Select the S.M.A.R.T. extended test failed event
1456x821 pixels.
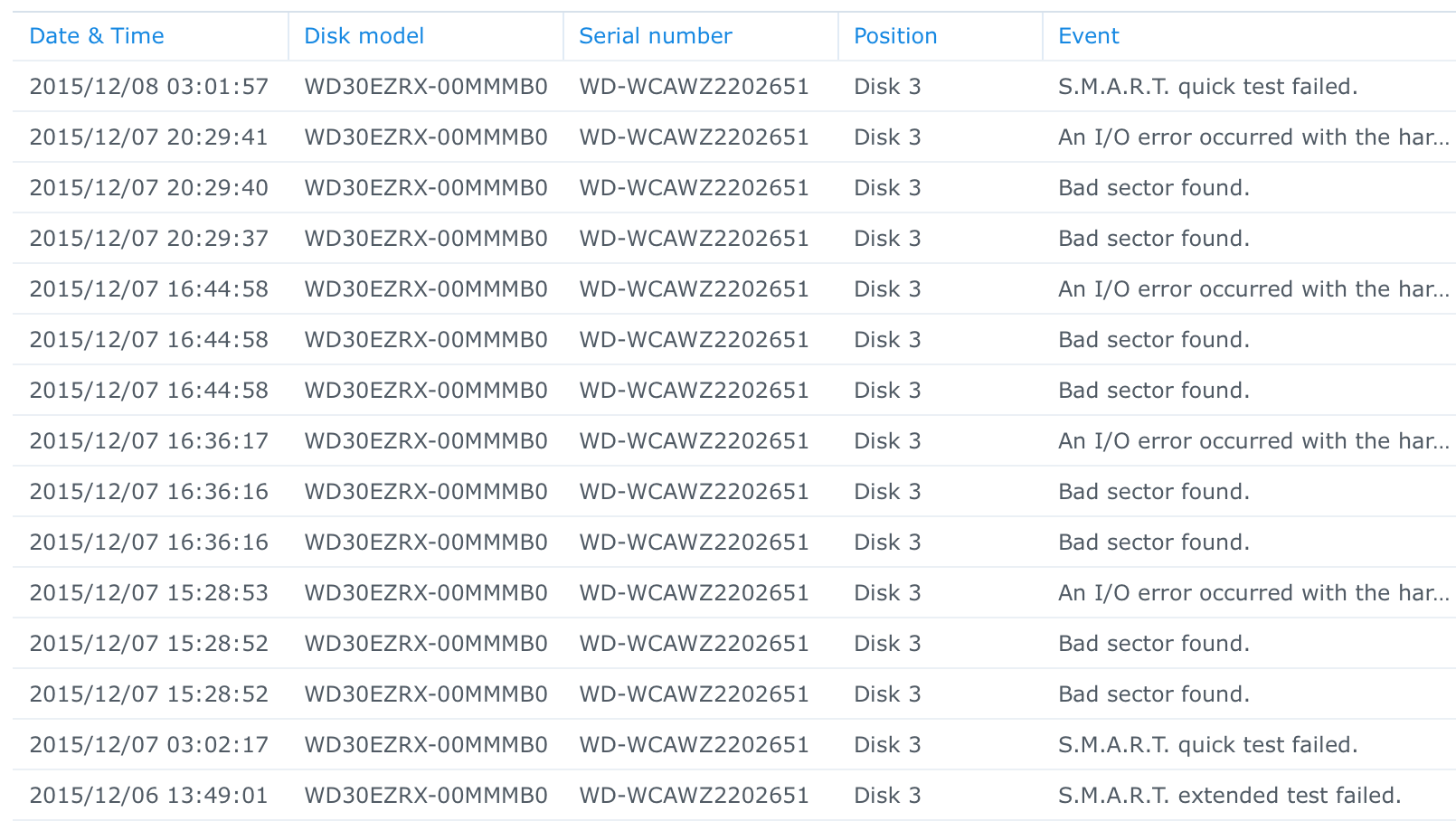(1229, 796)
